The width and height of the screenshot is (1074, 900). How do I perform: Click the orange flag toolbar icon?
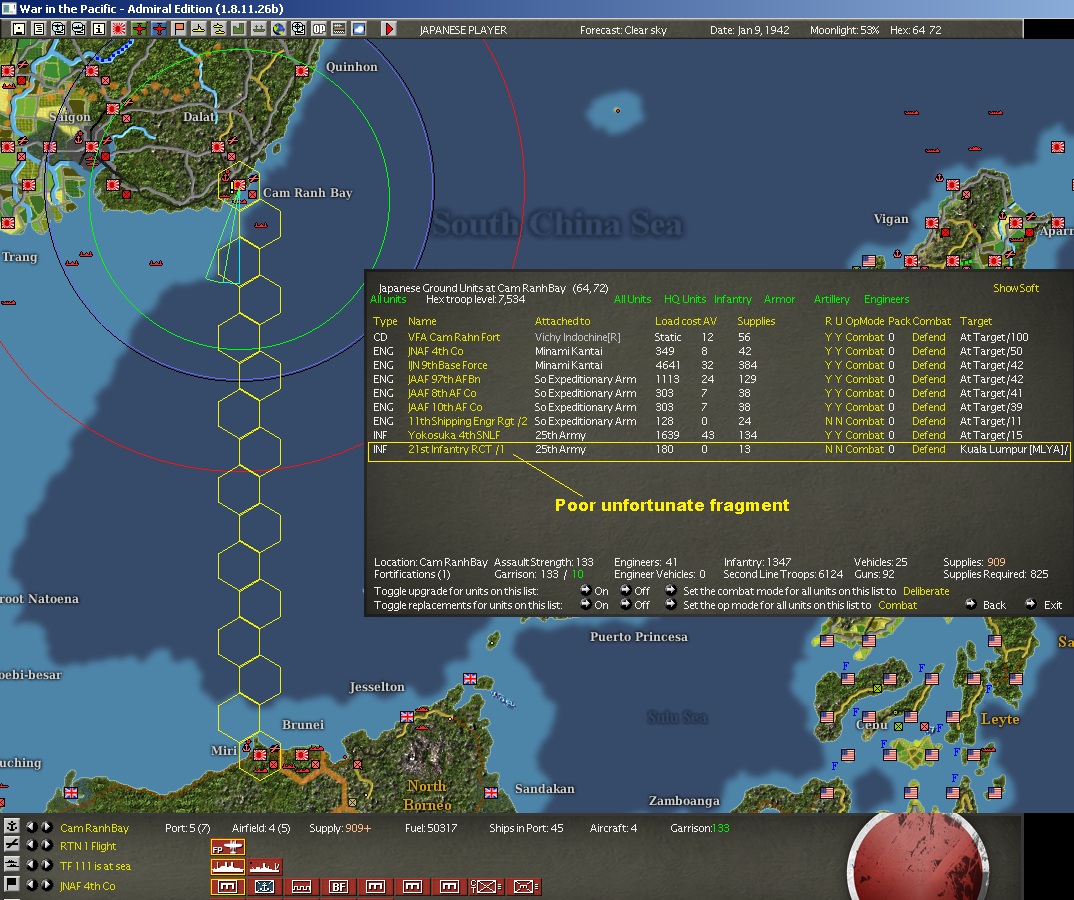point(179,29)
